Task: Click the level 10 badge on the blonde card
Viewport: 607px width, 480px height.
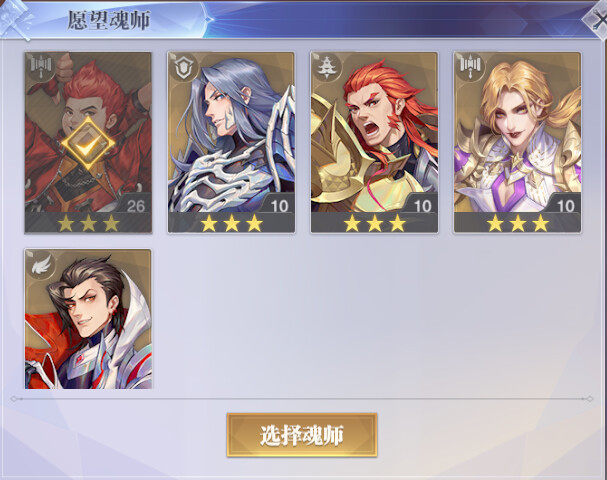Action: click(565, 206)
